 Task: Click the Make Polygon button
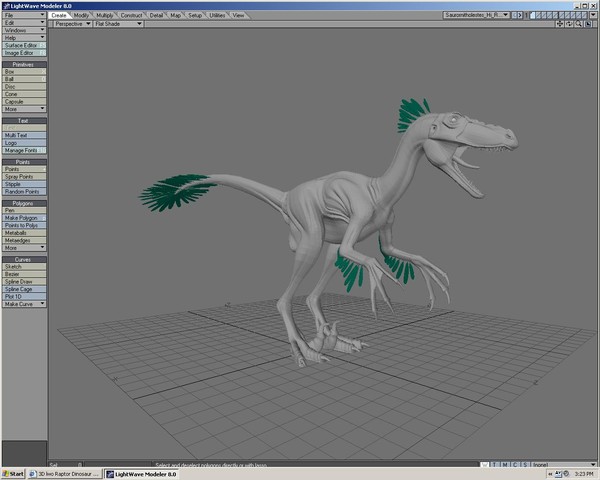click(24, 218)
